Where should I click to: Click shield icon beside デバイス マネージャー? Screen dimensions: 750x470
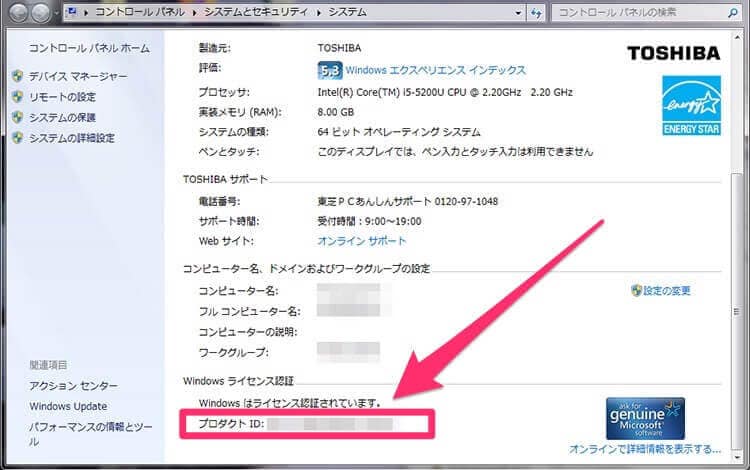[18, 76]
